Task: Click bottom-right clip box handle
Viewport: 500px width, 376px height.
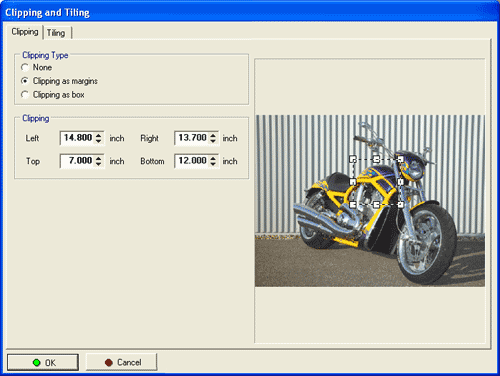Action: 400,204
